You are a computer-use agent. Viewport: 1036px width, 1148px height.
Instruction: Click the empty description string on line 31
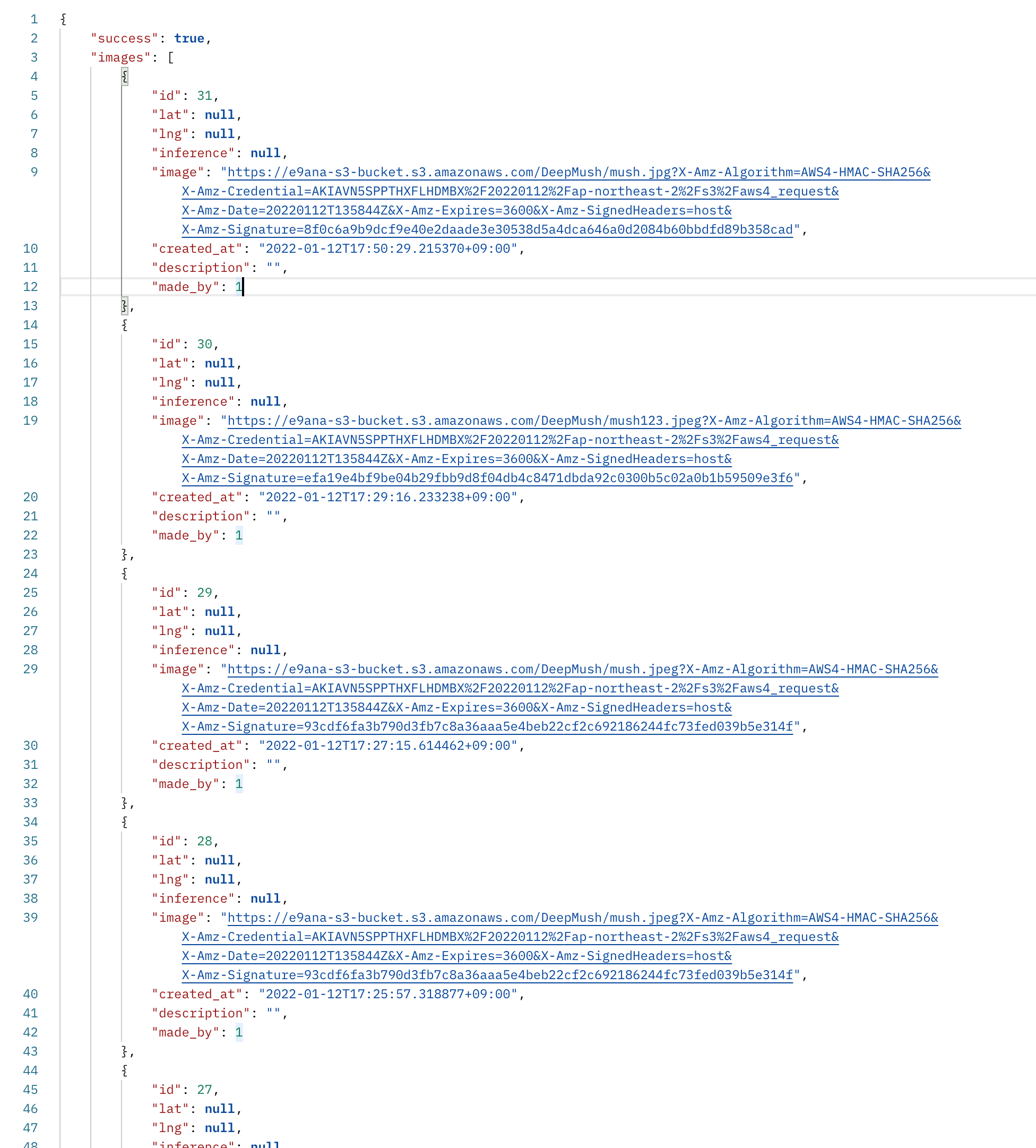[x=273, y=765]
